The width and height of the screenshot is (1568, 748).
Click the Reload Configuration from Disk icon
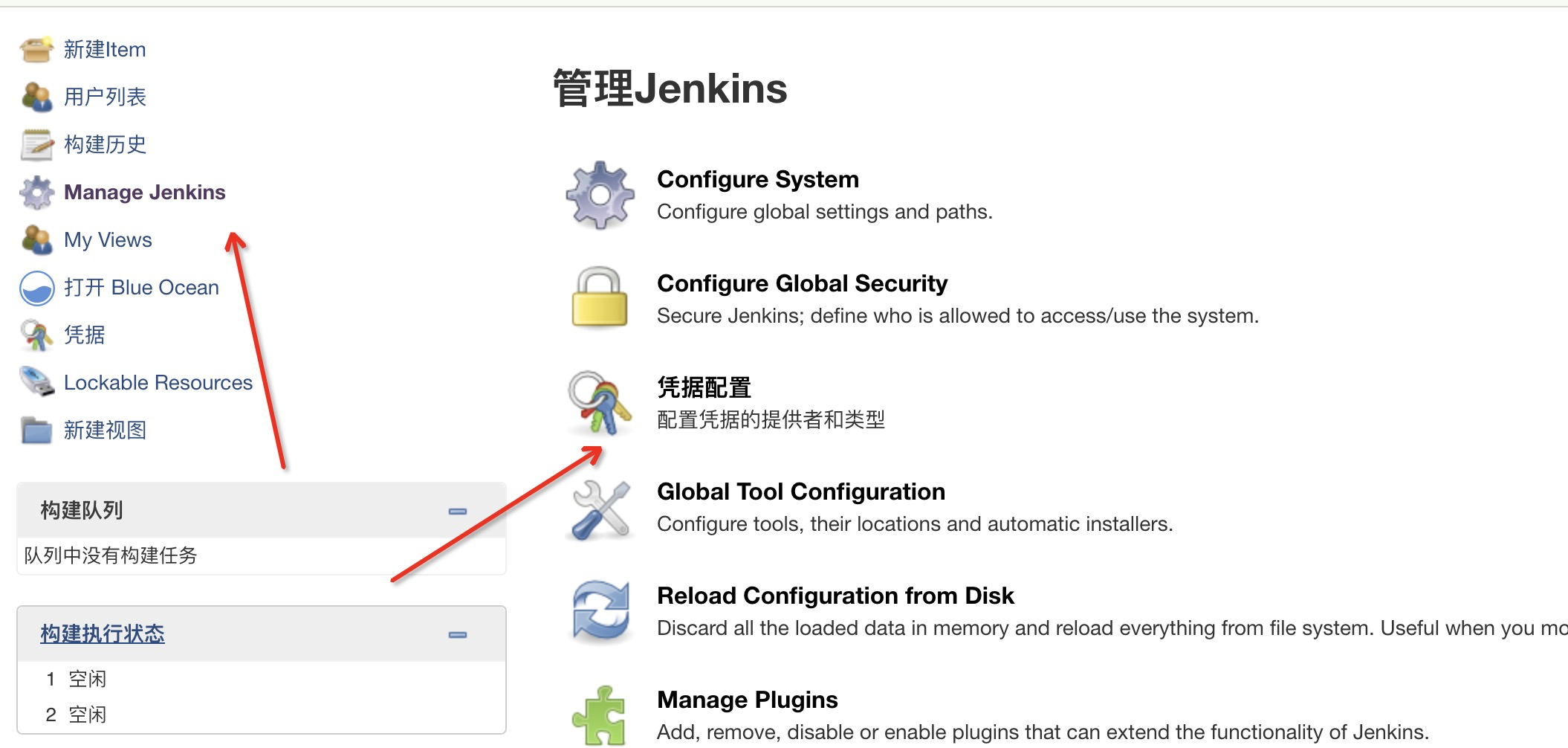click(601, 611)
